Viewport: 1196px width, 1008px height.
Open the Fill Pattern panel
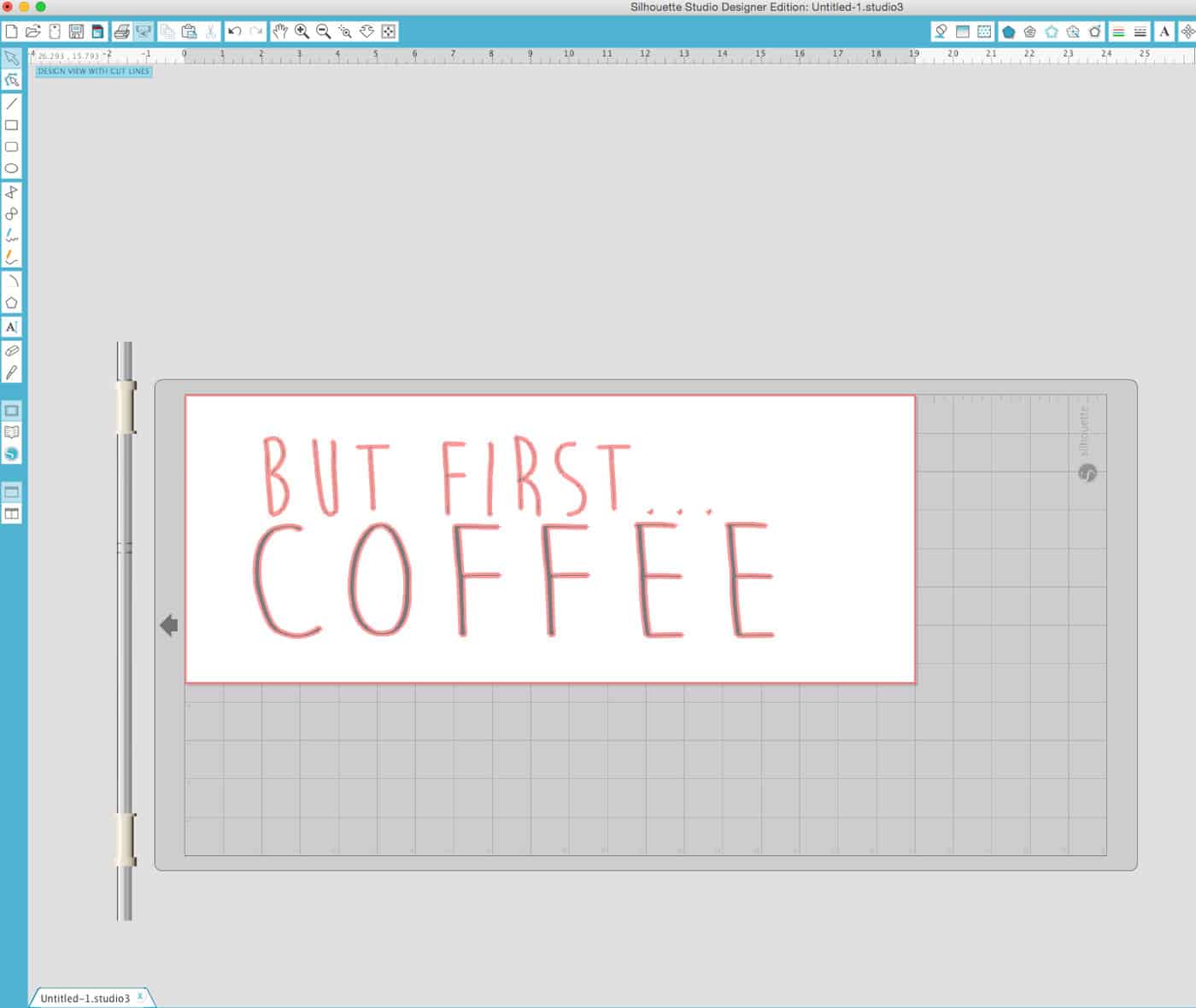pyautogui.click(x=984, y=32)
